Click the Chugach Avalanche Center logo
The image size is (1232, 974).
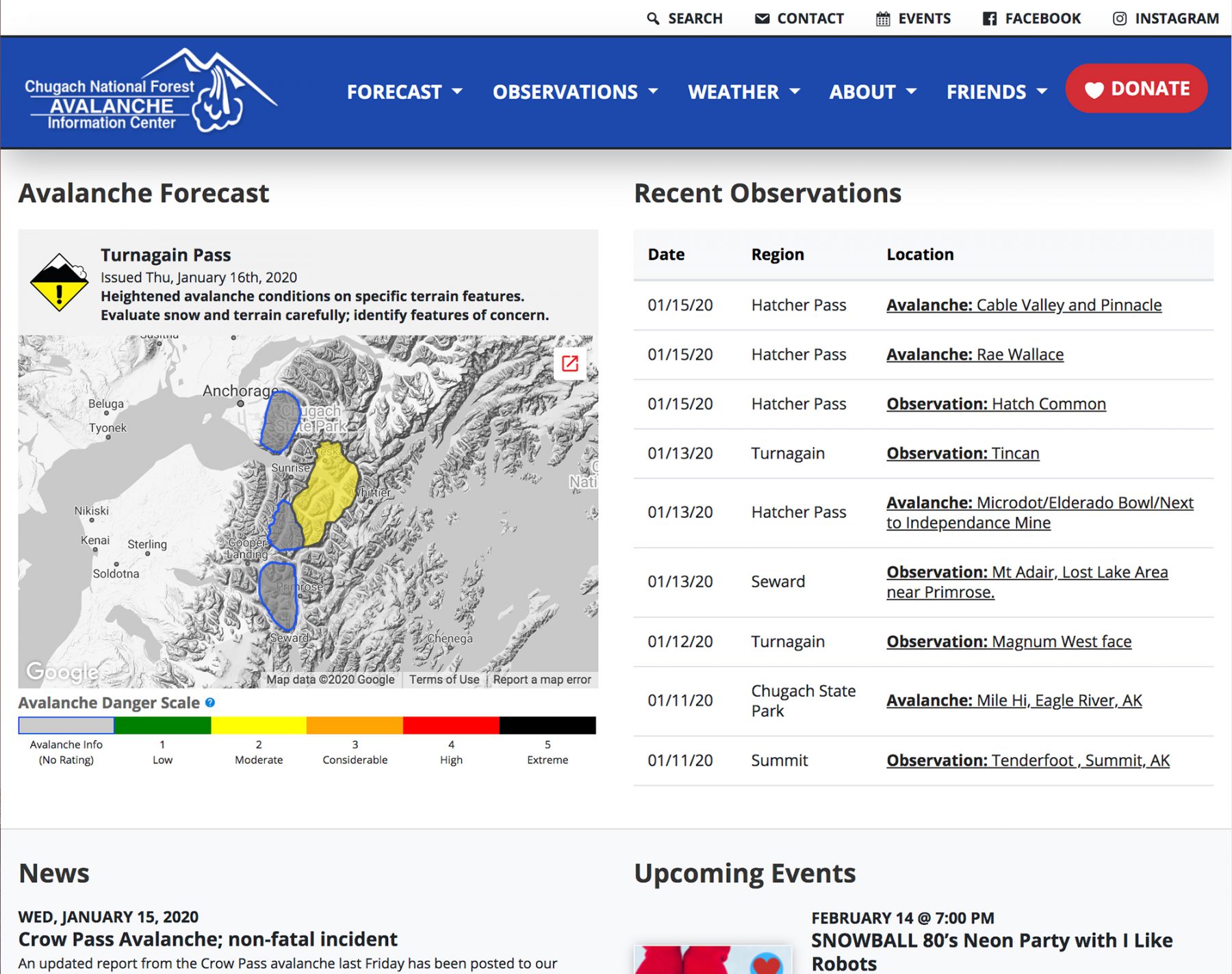pyautogui.click(x=151, y=90)
